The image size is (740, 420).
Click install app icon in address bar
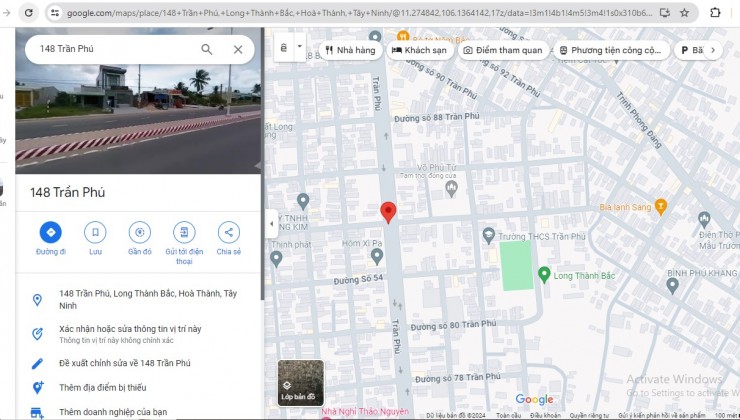(664, 13)
